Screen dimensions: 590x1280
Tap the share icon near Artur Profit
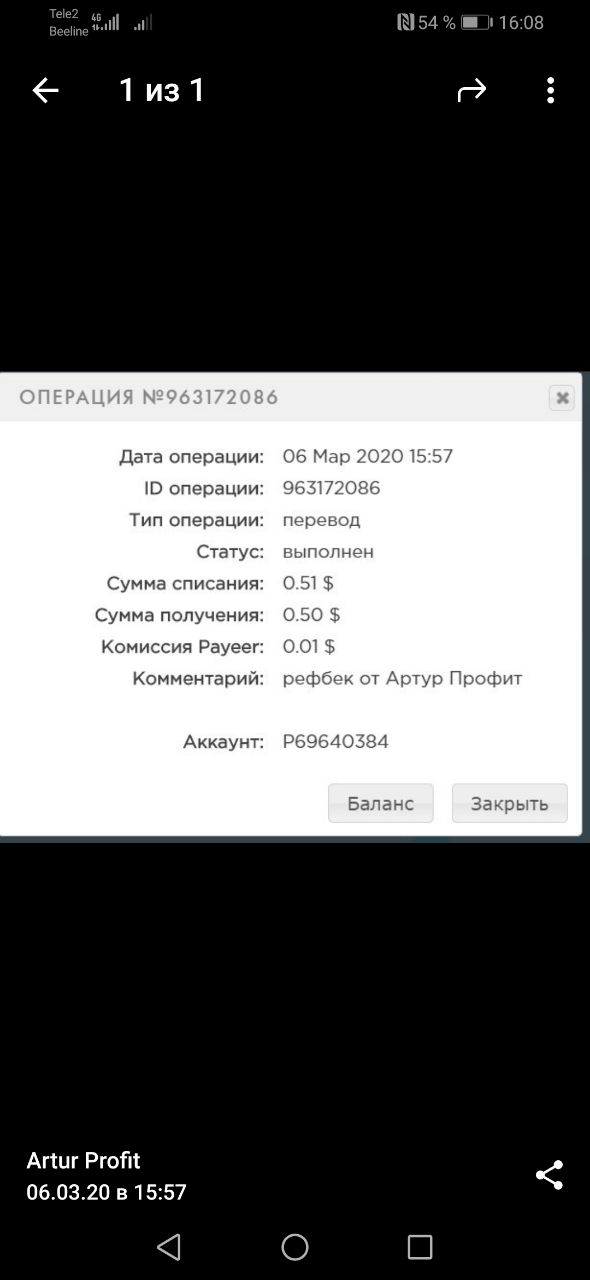click(550, 1175)
